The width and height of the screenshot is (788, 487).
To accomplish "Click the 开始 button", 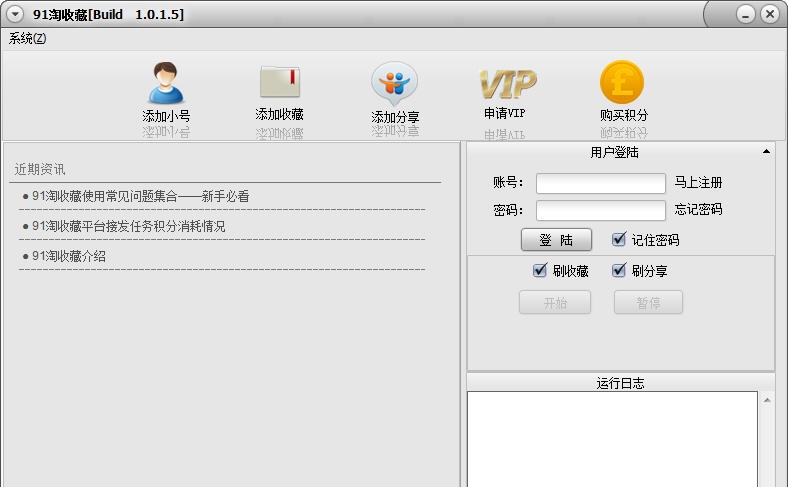I will pos(555,303).
